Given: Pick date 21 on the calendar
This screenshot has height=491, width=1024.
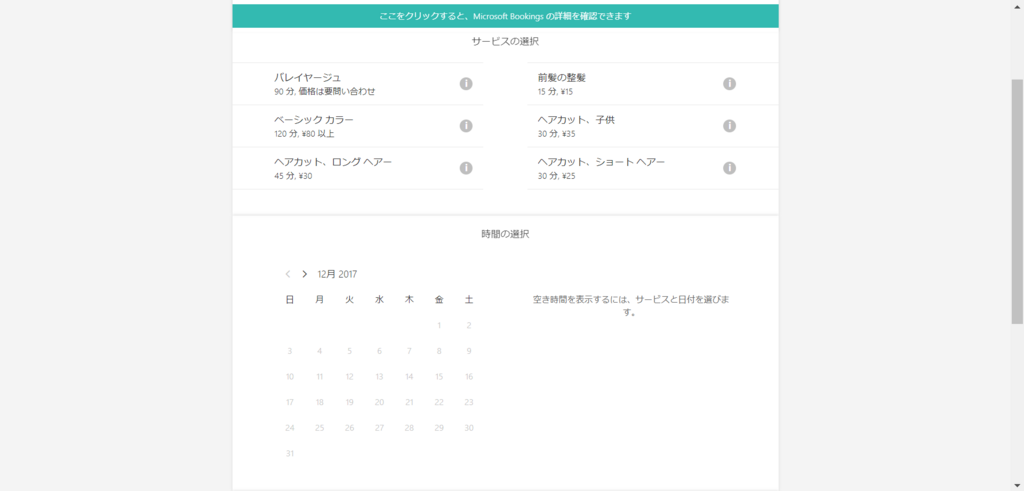Looking at the screenshot, I should pos(409,402).
